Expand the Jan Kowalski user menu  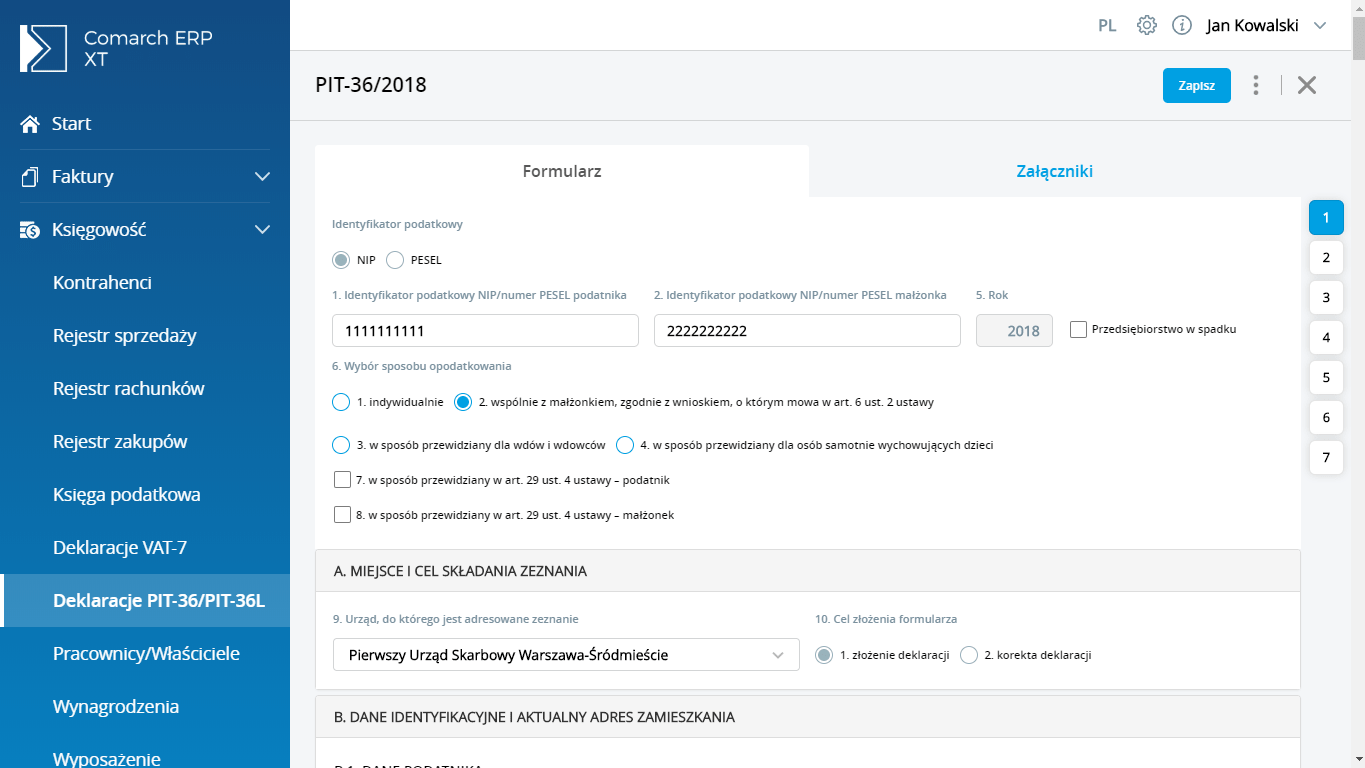pyautogui.click(x=1320, y=26)
